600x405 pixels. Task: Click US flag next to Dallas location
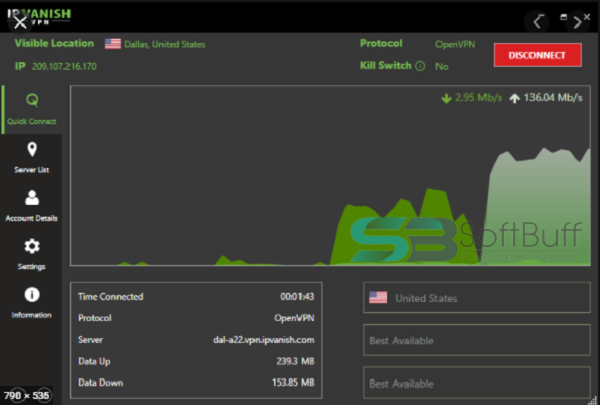pos(113,44)
